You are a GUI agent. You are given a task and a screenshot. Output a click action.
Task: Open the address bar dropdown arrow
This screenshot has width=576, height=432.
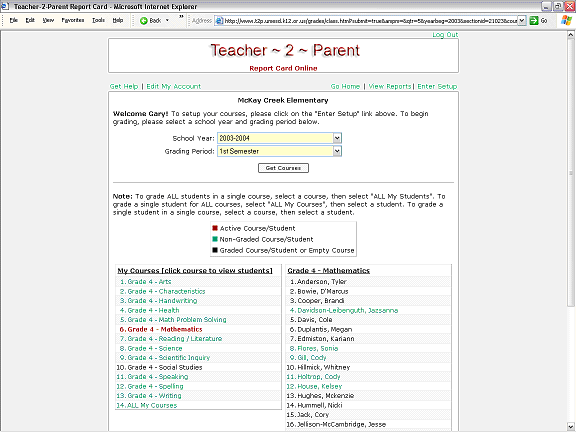tap(522, 21)
